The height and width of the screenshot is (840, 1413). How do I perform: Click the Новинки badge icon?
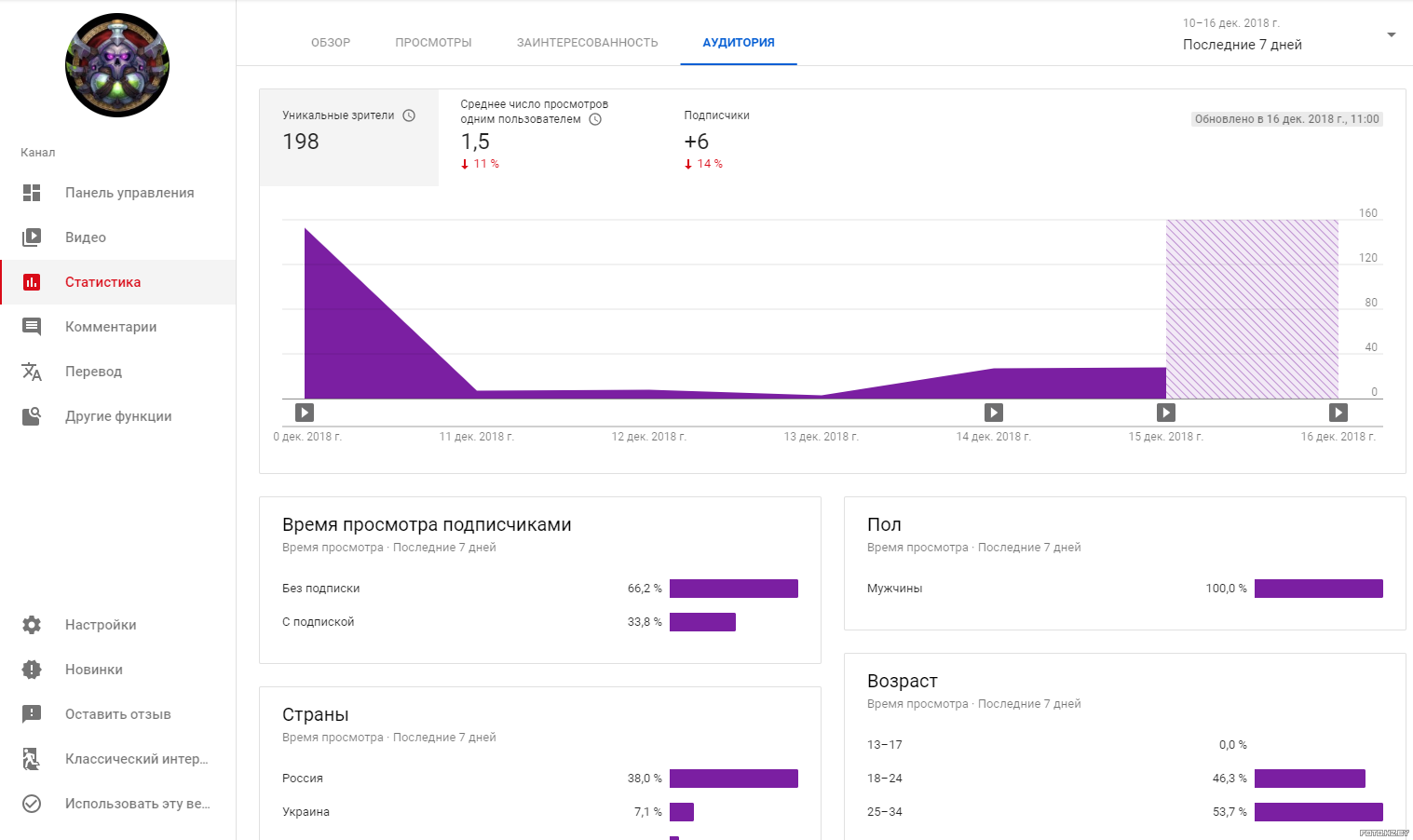coord(32,670)
